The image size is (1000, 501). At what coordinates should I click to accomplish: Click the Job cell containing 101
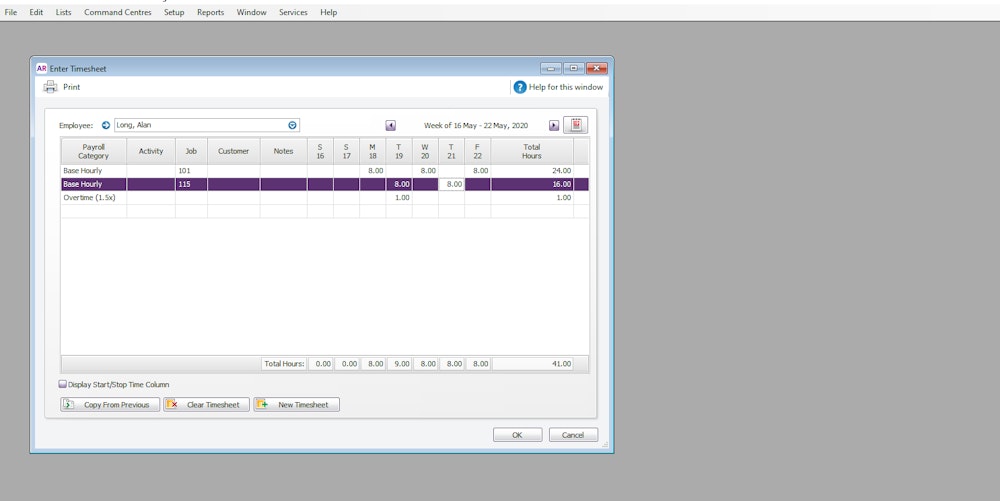190,171
